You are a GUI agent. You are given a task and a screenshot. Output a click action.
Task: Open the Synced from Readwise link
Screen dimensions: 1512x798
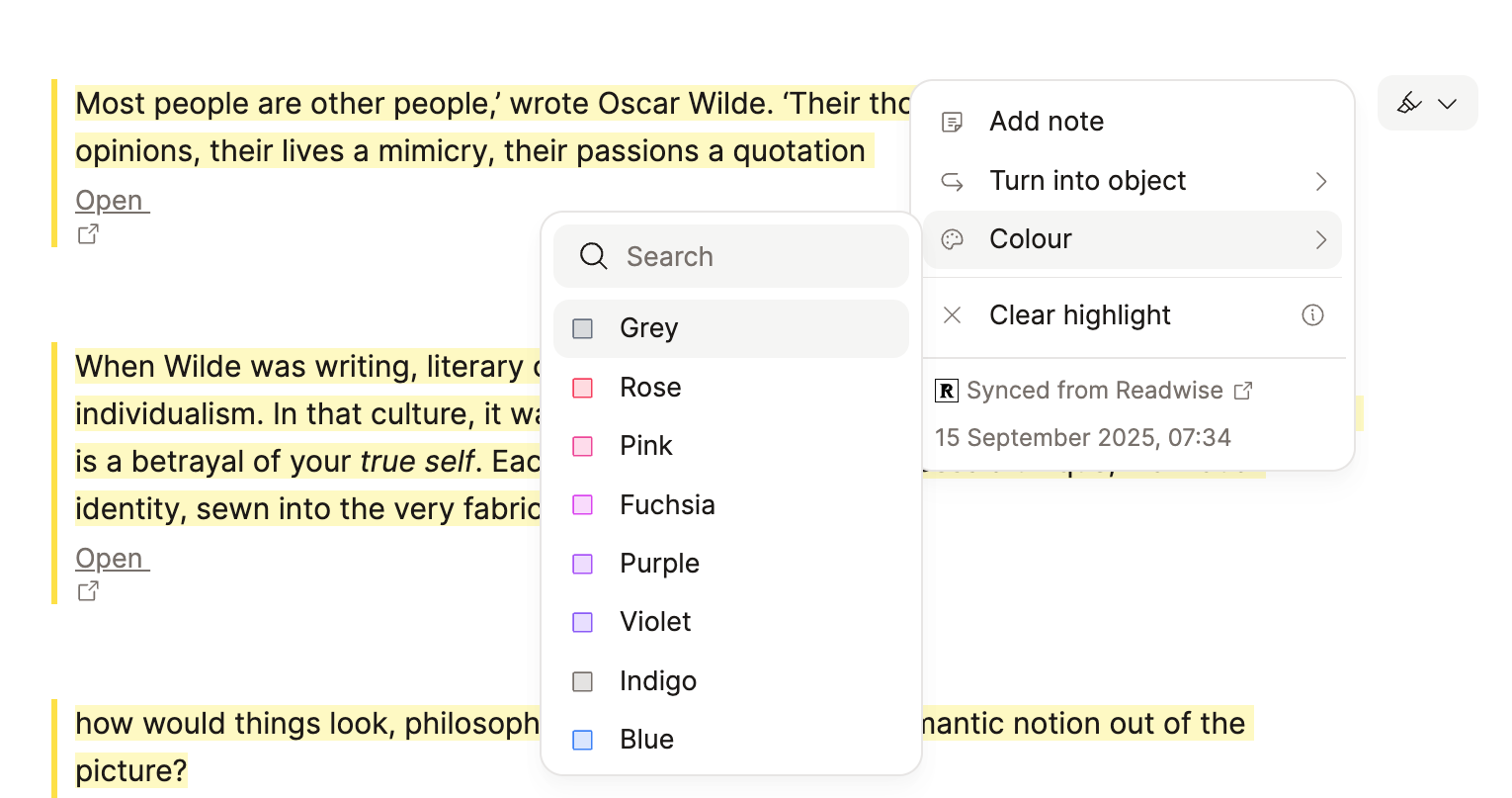[1095, 391]
